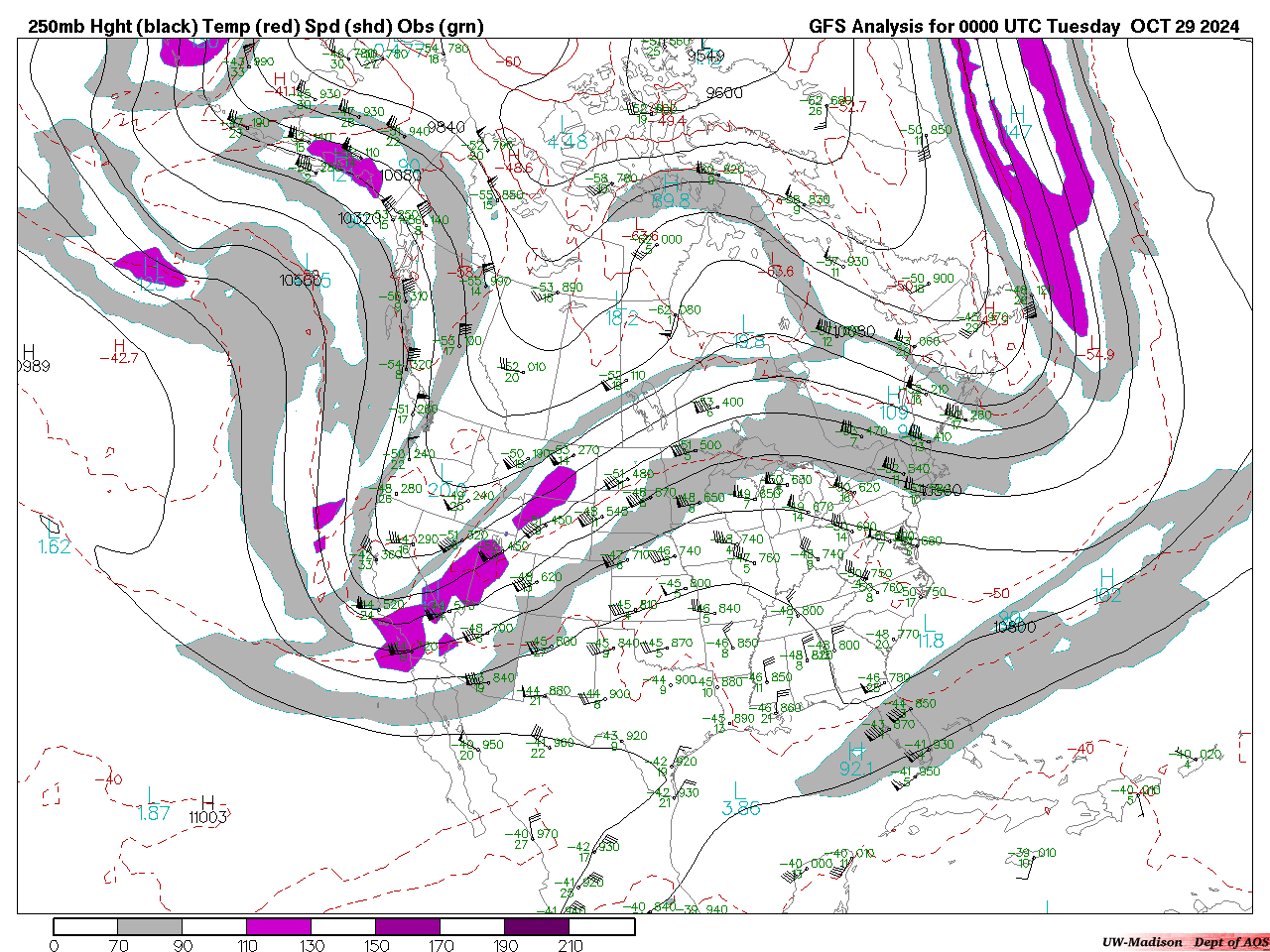1270x952 pixels.
Task: Click the gray 70–90 colorbar segment
Action: [150, 926]
